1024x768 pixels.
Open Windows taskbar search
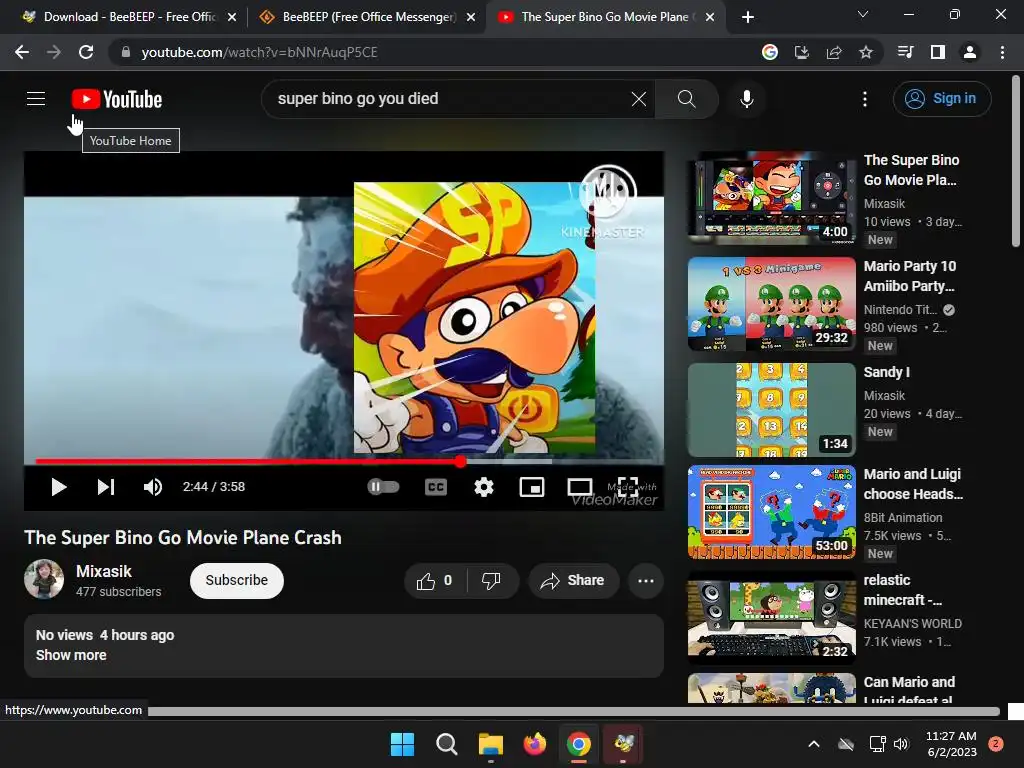point(447,744)
